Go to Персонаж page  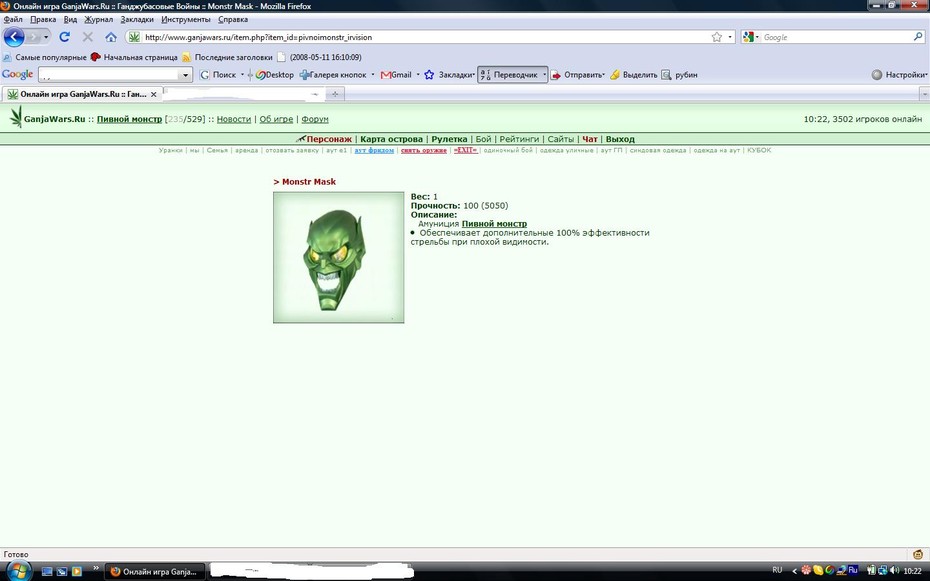(329, 139)
